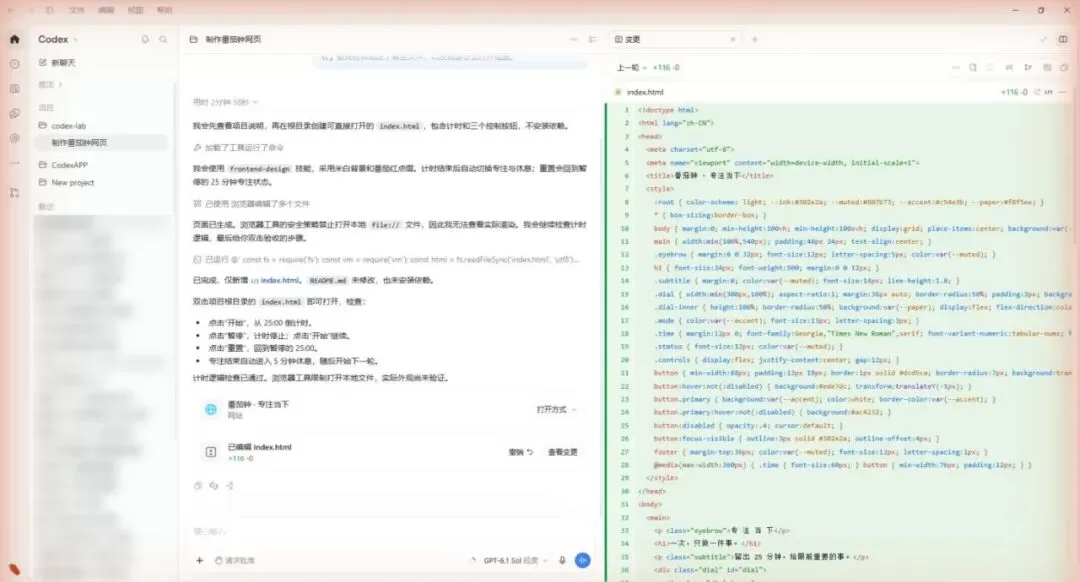
Task: Start a 新聊天 new chat
Action: click(x=58, y=63)
